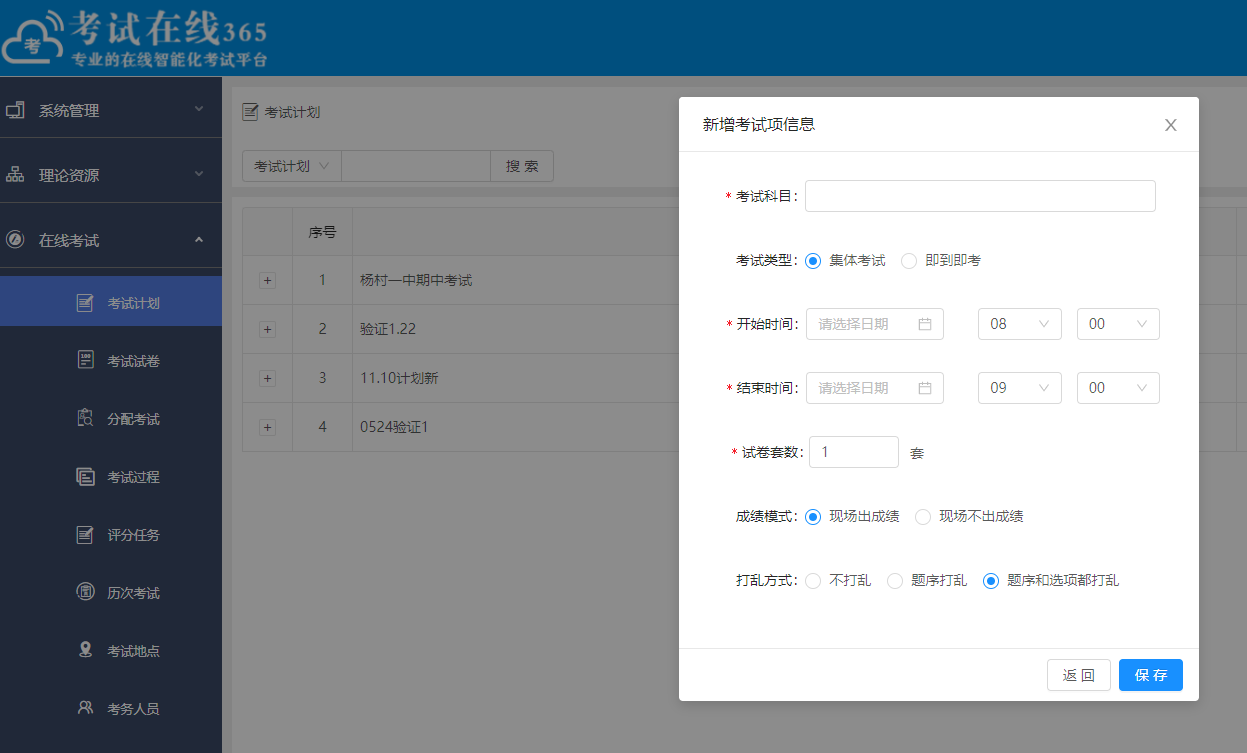This screenshot has height=753, width=1247.
Task: Click the 考试计划 breadcrumb page icon
Action: pos(250,112)
